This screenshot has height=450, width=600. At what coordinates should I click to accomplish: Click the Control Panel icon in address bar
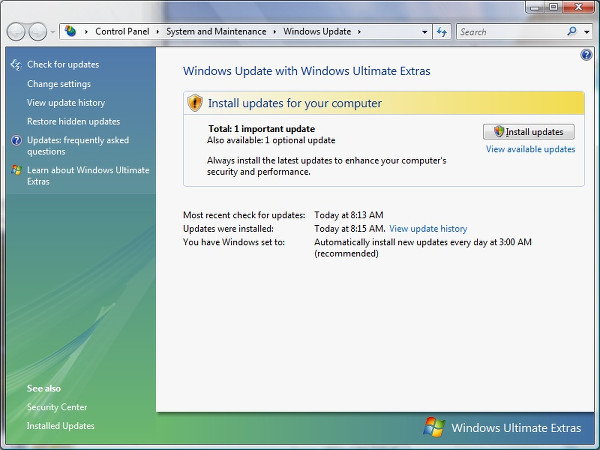pyautogui.click(x=71, y=32)
